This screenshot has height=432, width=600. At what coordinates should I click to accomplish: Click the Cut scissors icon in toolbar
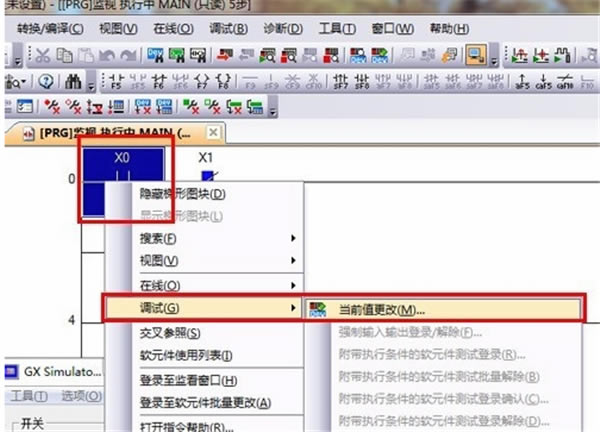(43, 55)
